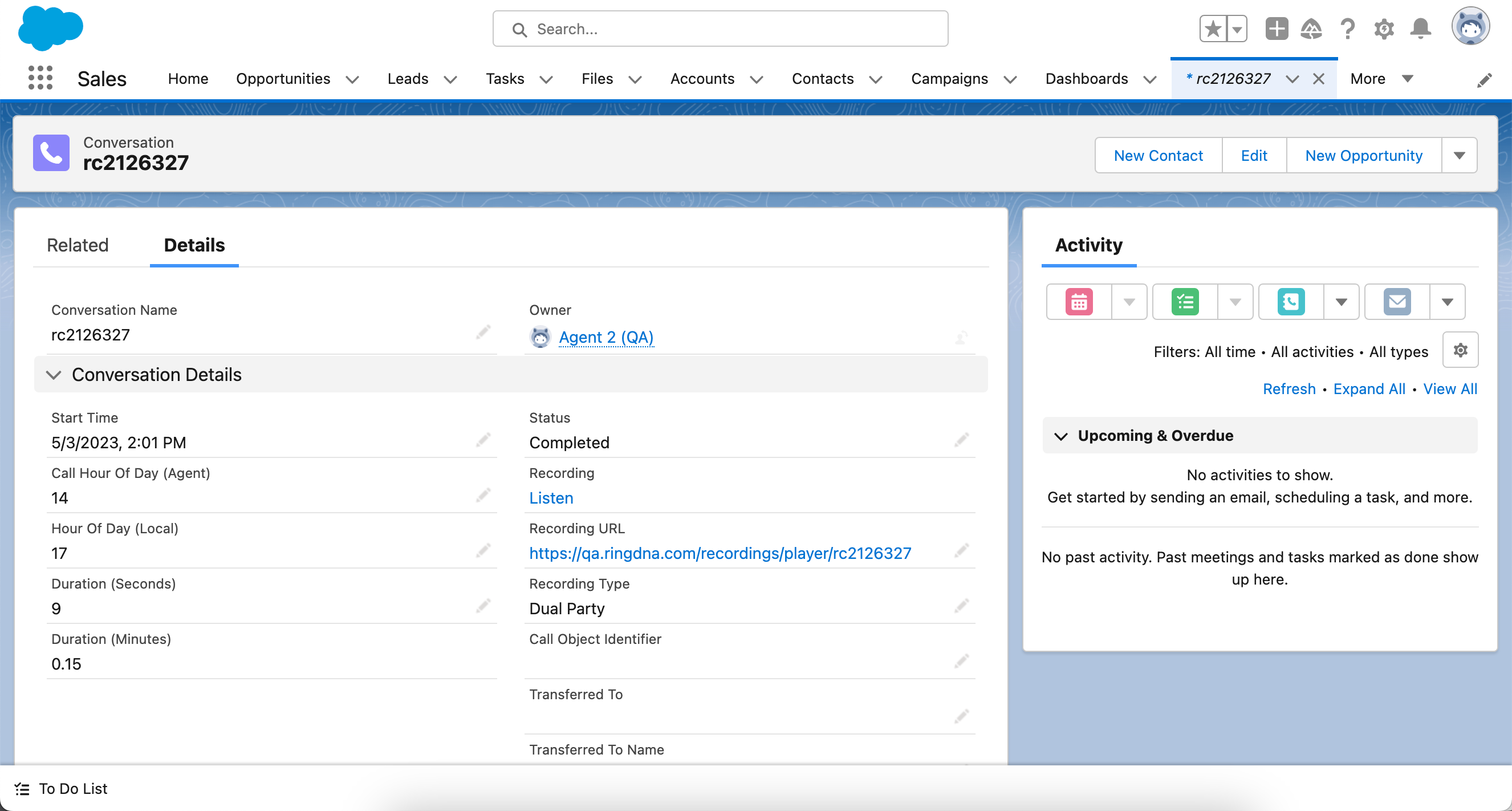The image size is (1512, 811).
Task: Open Trailhead guidance center icon
Action: [1311, 28]
